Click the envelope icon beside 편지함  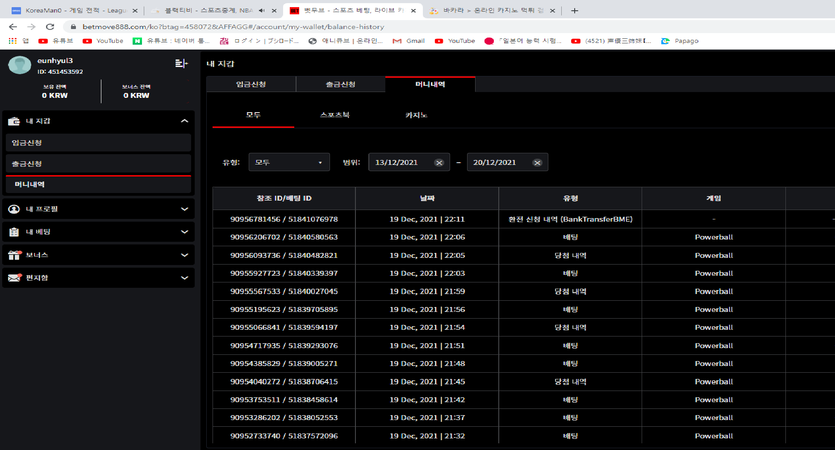click(14, 277)
